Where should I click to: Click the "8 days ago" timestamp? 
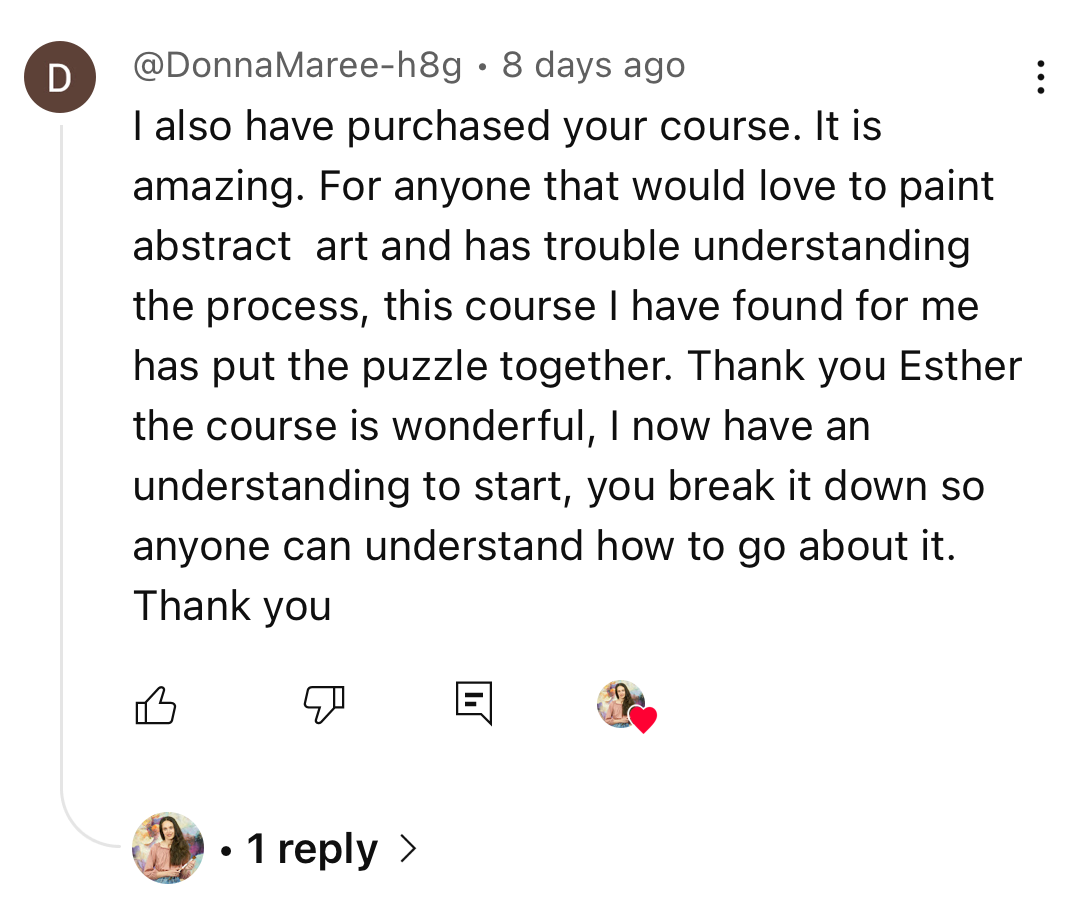[x=593, y=66]
